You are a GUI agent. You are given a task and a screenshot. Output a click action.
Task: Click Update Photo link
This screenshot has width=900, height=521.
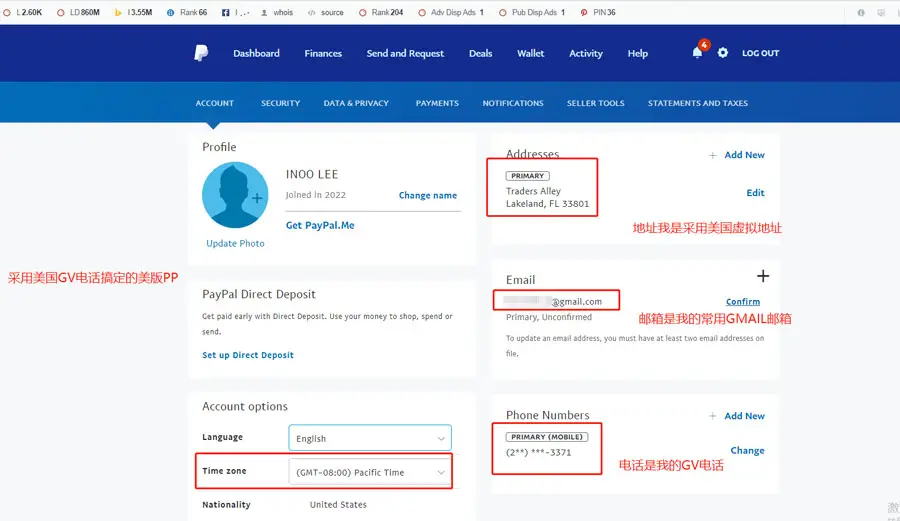[x=235, y=243]
